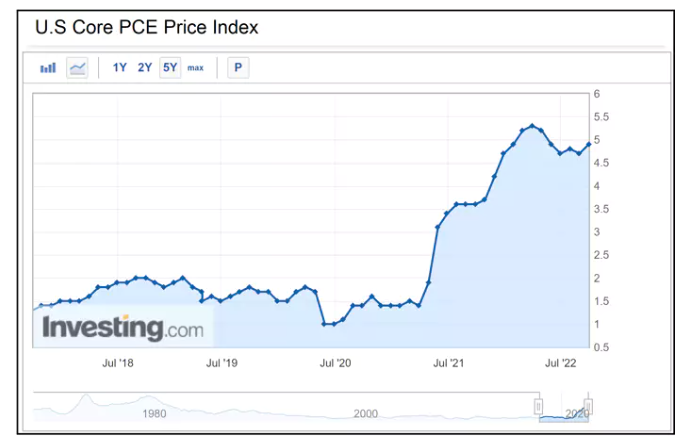Click the Jul '21 axis label
This screenshot has height=441, width=690.
point(448,363)
